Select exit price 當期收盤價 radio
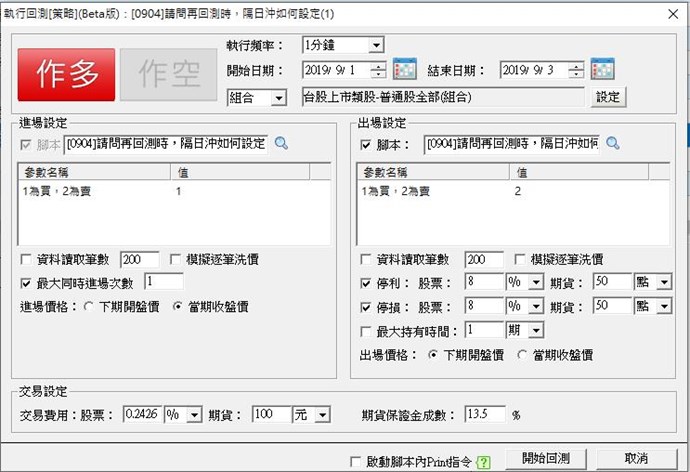 (x=522, y=355)
